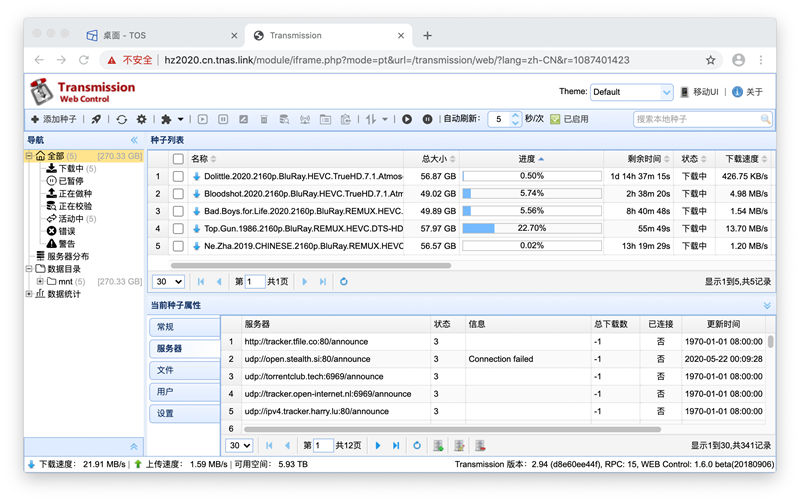Image resolution: width=800 pixels, height=502 pixels.
Task: Select 服务器分布 tree item
Action: click(x=62, y=256)
